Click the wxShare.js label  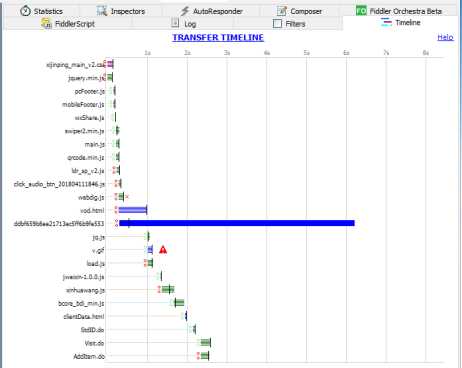(x=89, y=118)
